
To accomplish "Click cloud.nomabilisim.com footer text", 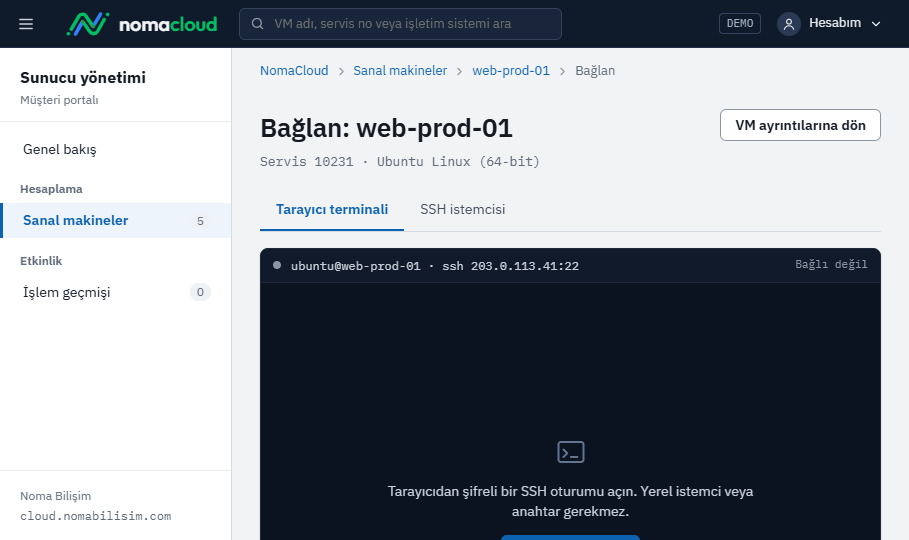I will click(96, 516).
